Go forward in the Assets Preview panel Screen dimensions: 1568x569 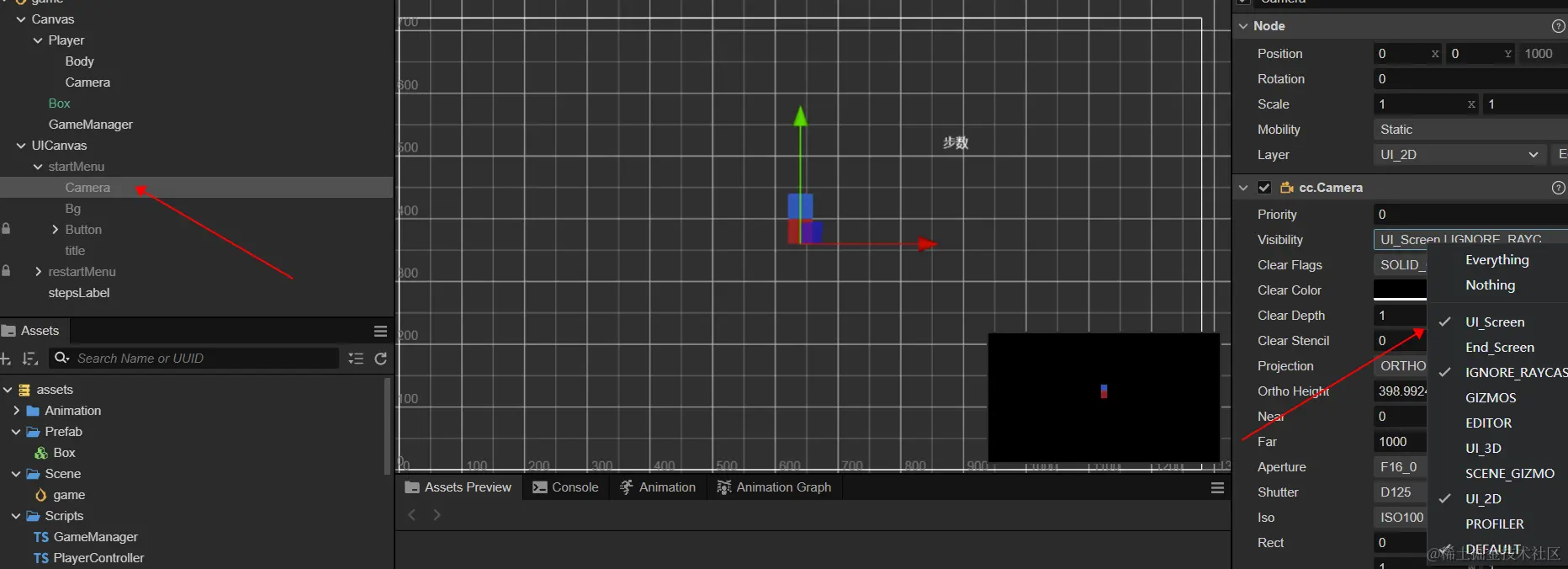click(437, 514)
